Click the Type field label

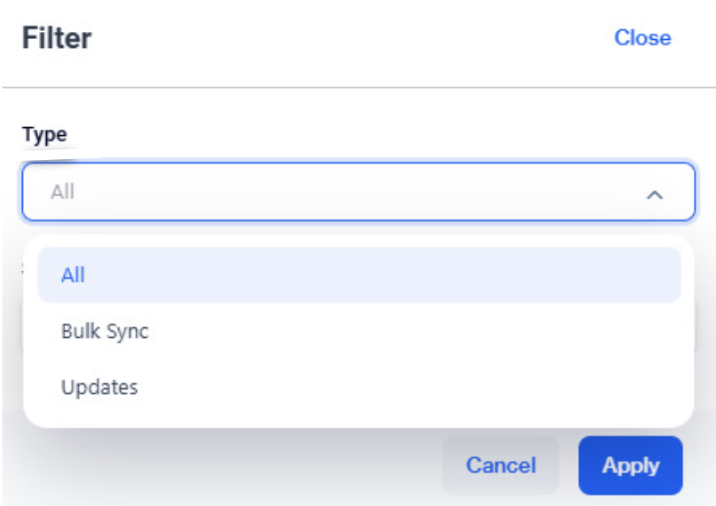tap(45, 134)
